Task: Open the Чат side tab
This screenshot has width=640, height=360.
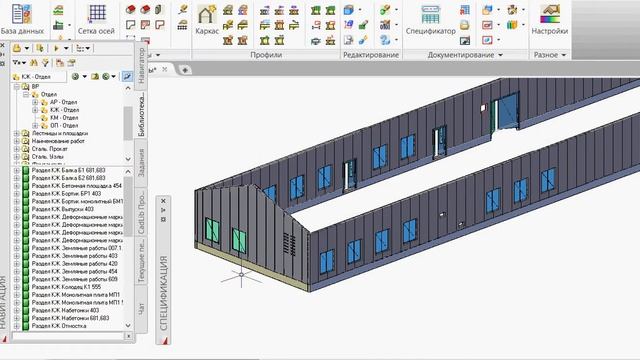Action: point(141,308)
